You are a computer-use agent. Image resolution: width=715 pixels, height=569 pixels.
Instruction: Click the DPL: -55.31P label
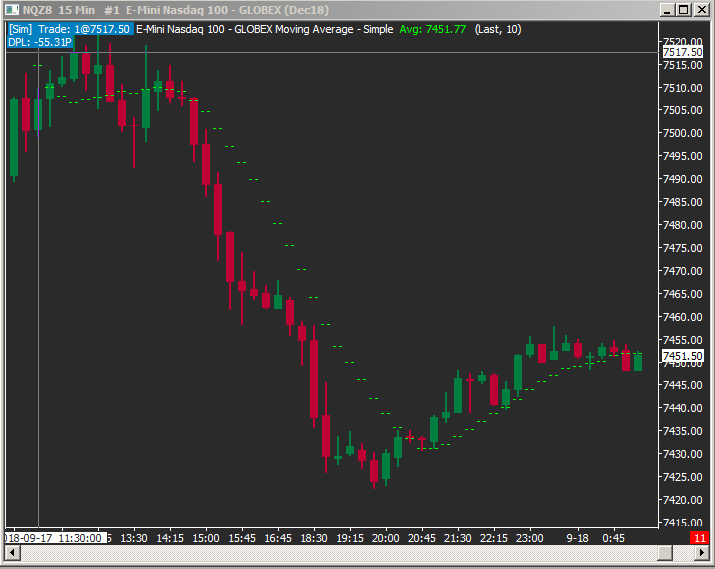pos(40,42)
